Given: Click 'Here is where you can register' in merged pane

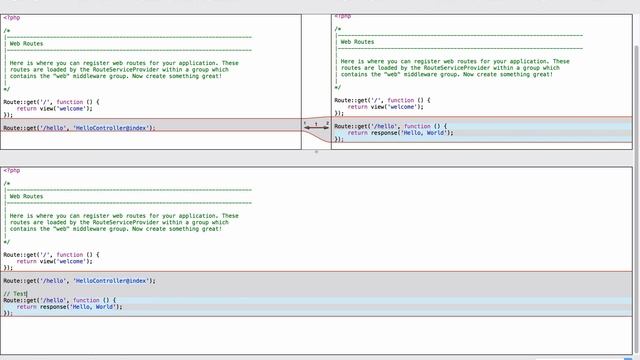Looking at the screenshot, I should coord(60,216).
